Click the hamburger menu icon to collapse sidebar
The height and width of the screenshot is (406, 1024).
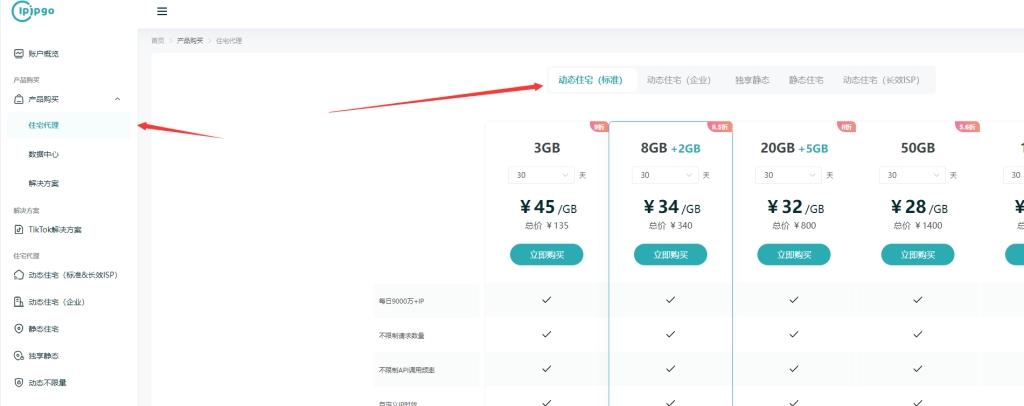click(162, 11)
